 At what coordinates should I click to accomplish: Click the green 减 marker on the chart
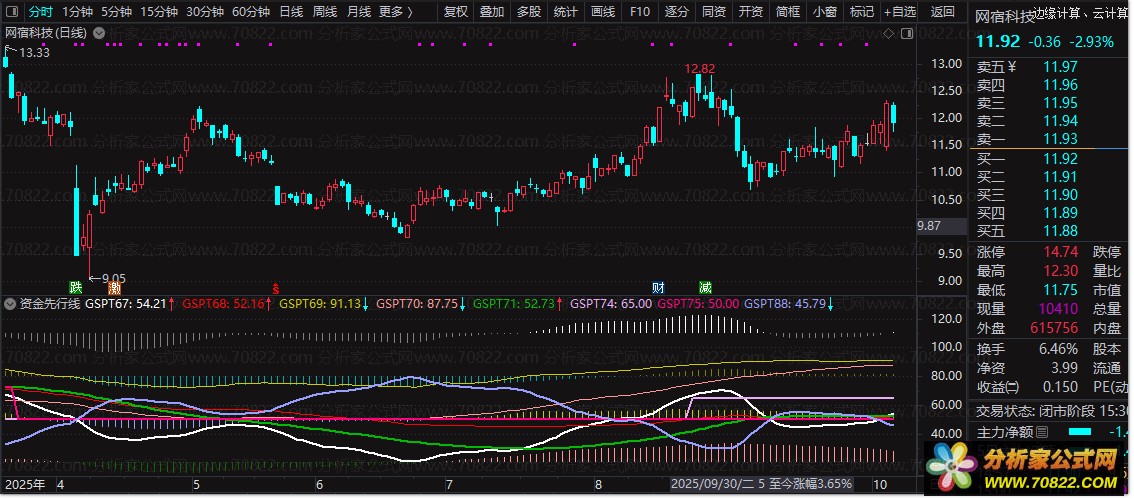[x=706, y=288]
